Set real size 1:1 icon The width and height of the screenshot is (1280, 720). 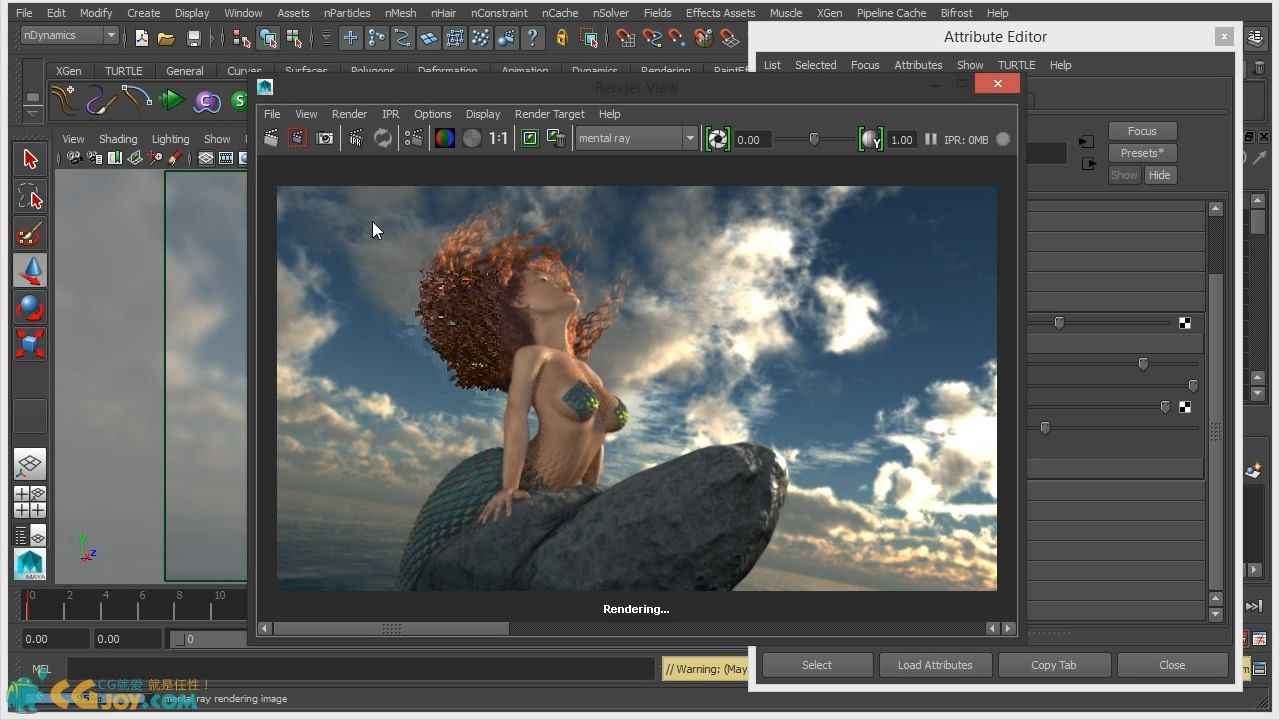click(499, 139)
